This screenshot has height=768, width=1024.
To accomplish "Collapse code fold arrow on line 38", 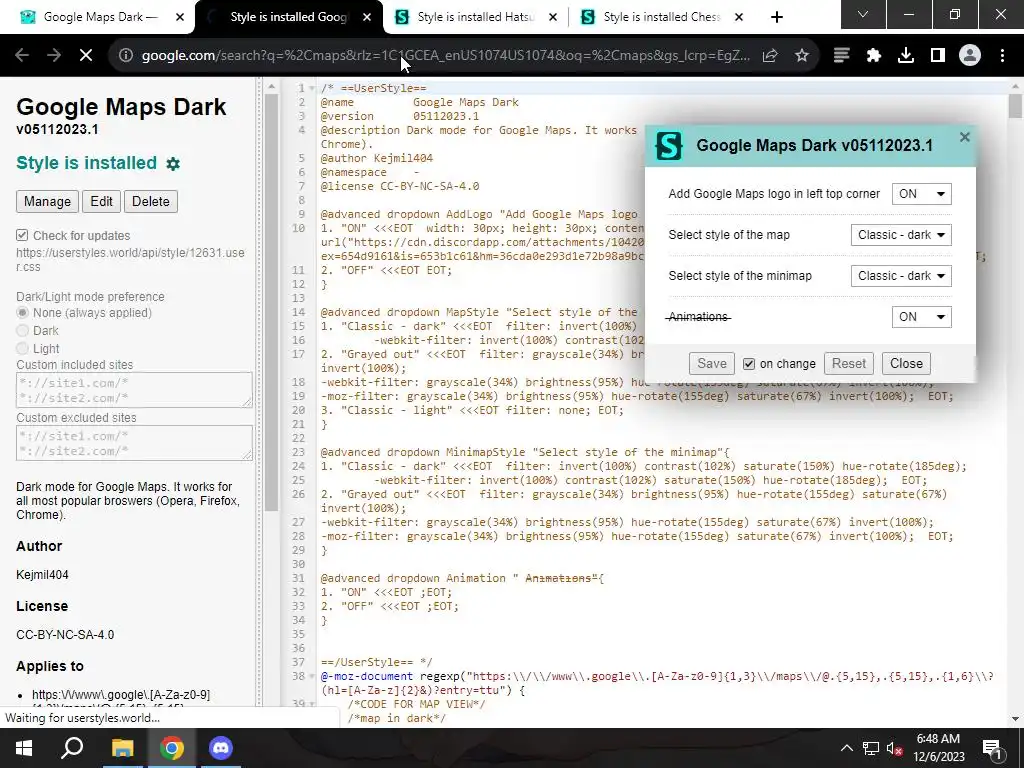I will point(312,677).
